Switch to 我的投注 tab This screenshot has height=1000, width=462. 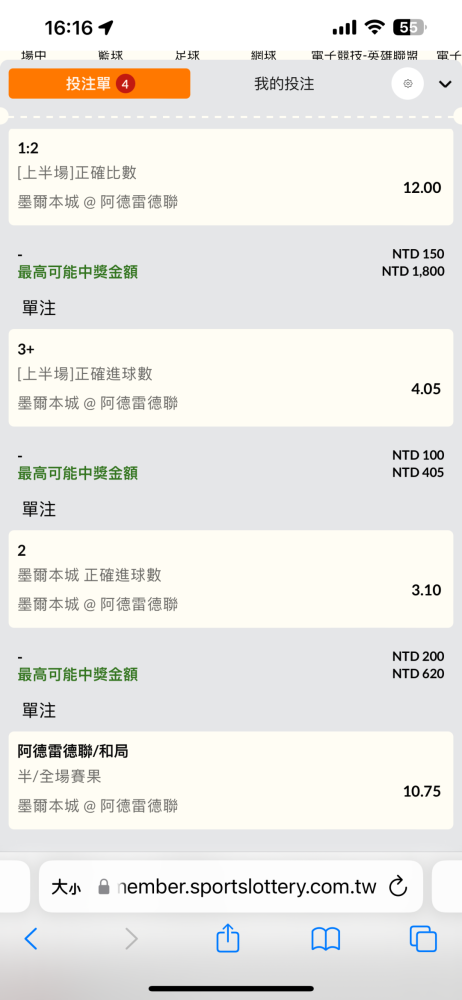coord(284,84)
